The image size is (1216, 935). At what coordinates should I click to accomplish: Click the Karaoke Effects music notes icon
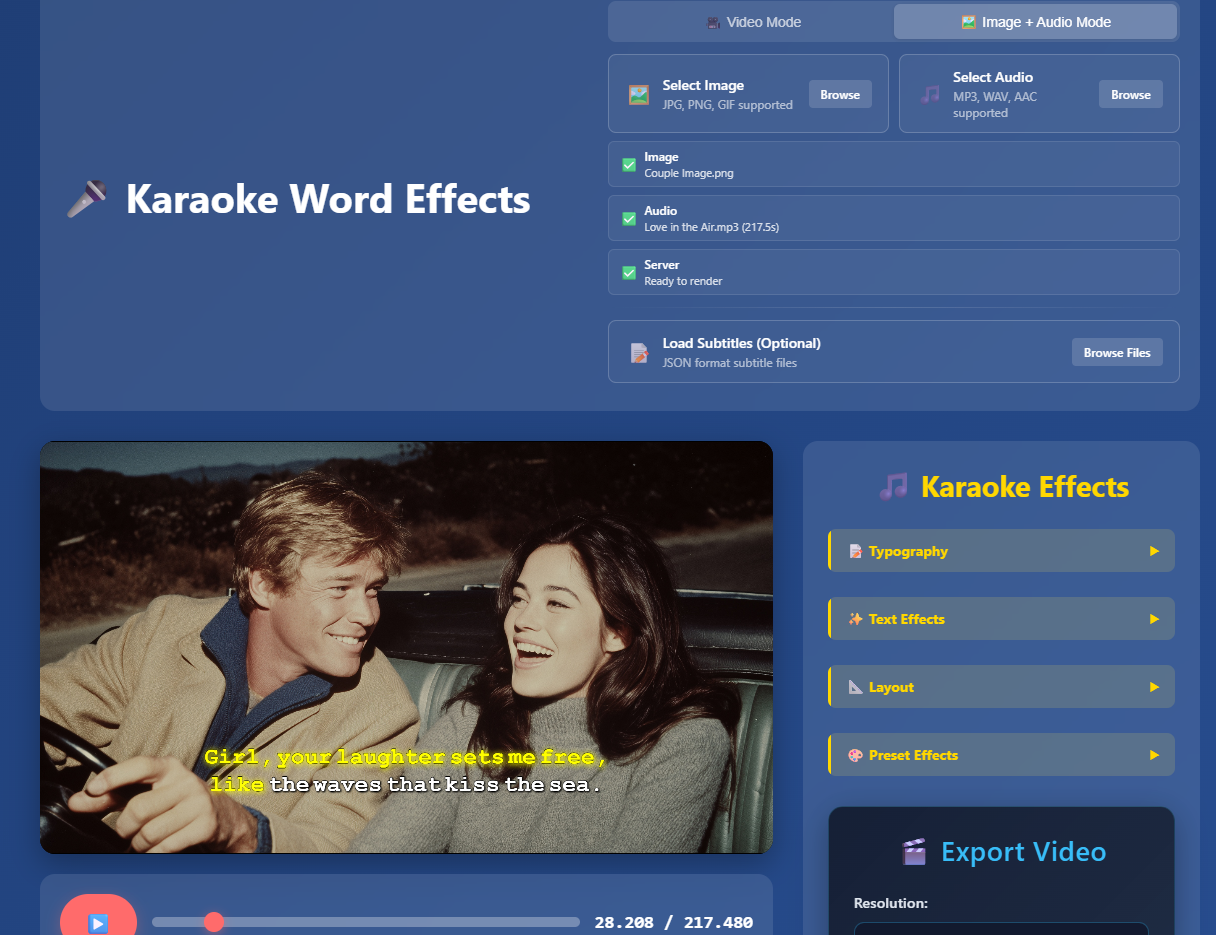[x=893, y=487]
